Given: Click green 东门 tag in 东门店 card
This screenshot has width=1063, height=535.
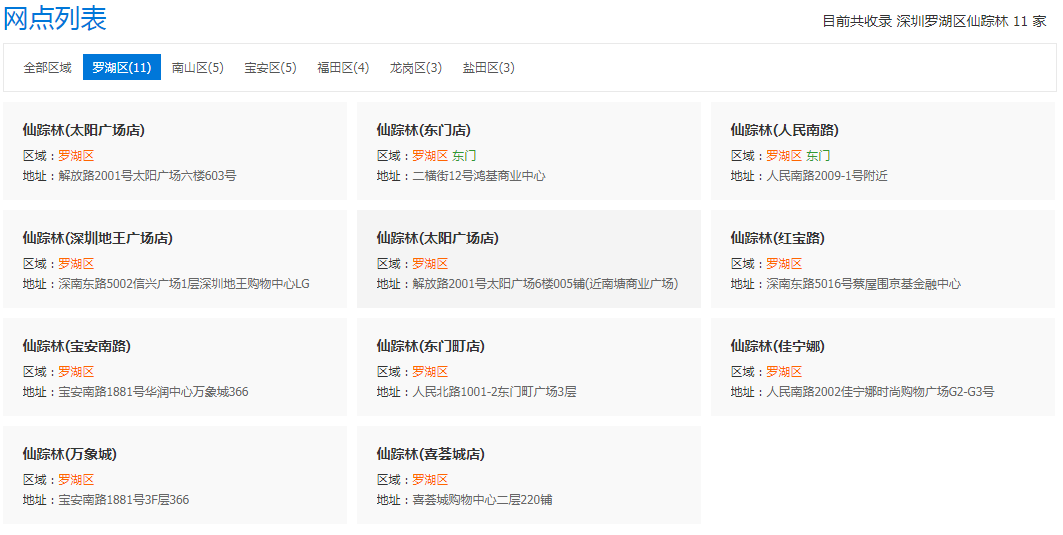Looking at the screenshot, I should (x=464, y=156).
